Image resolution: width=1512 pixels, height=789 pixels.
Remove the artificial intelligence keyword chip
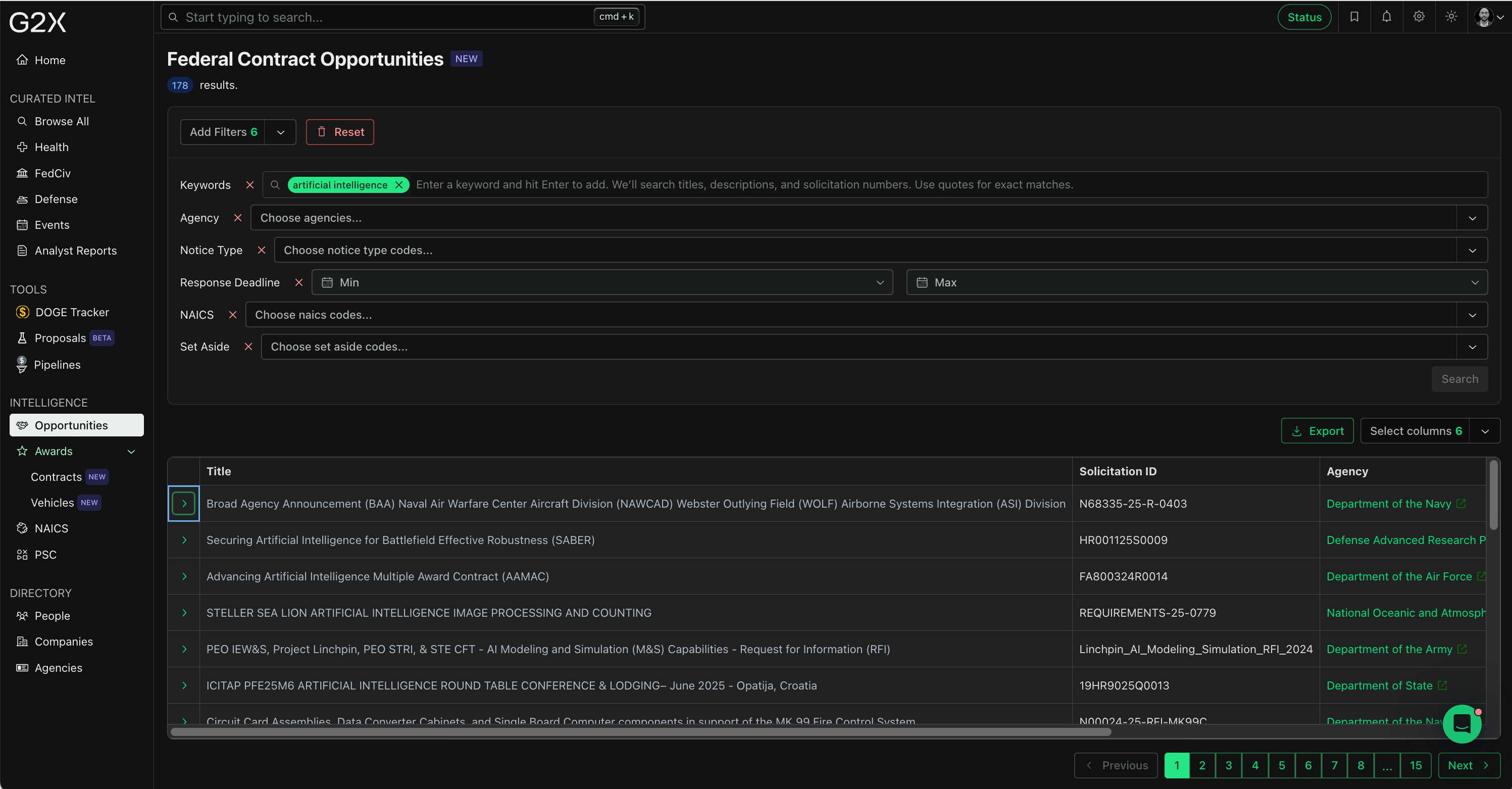pos(399,185)
